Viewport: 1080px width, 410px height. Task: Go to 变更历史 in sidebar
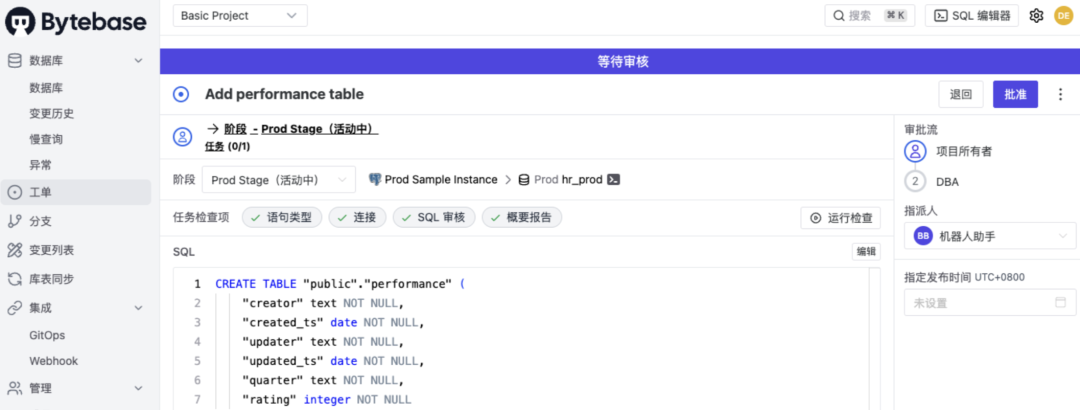click(x=52, y=114)
